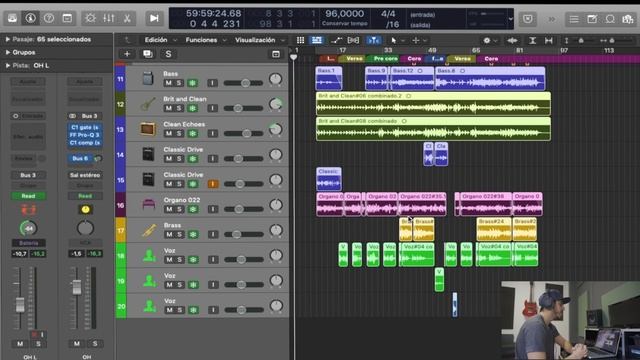The height and width of the screenshot is (360, 640).
Task: Click the Bus 3 input slot
Action: coord(85,116)
